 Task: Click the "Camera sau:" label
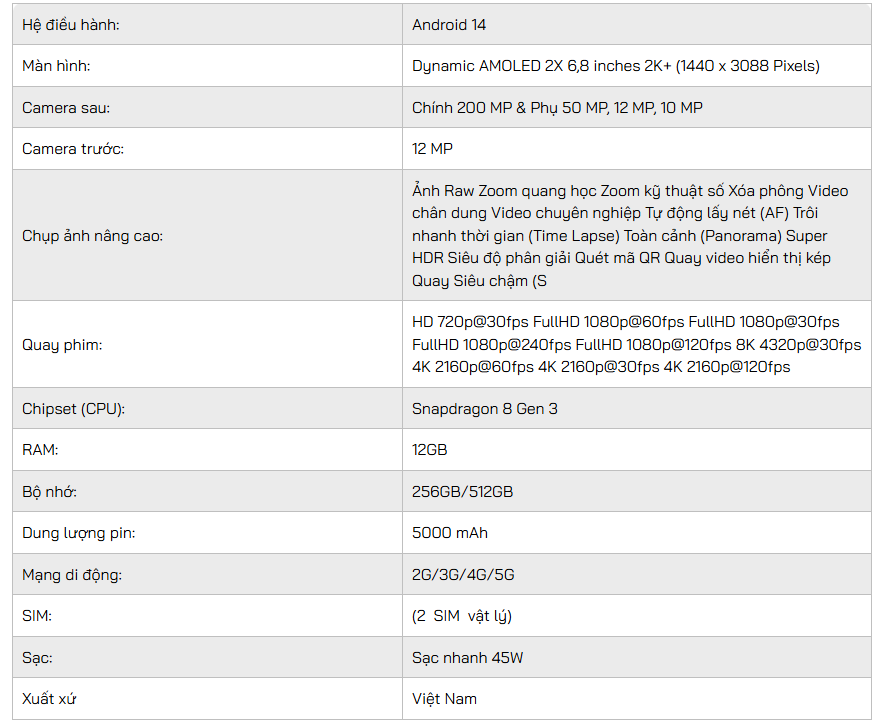[x=66, y=107]
